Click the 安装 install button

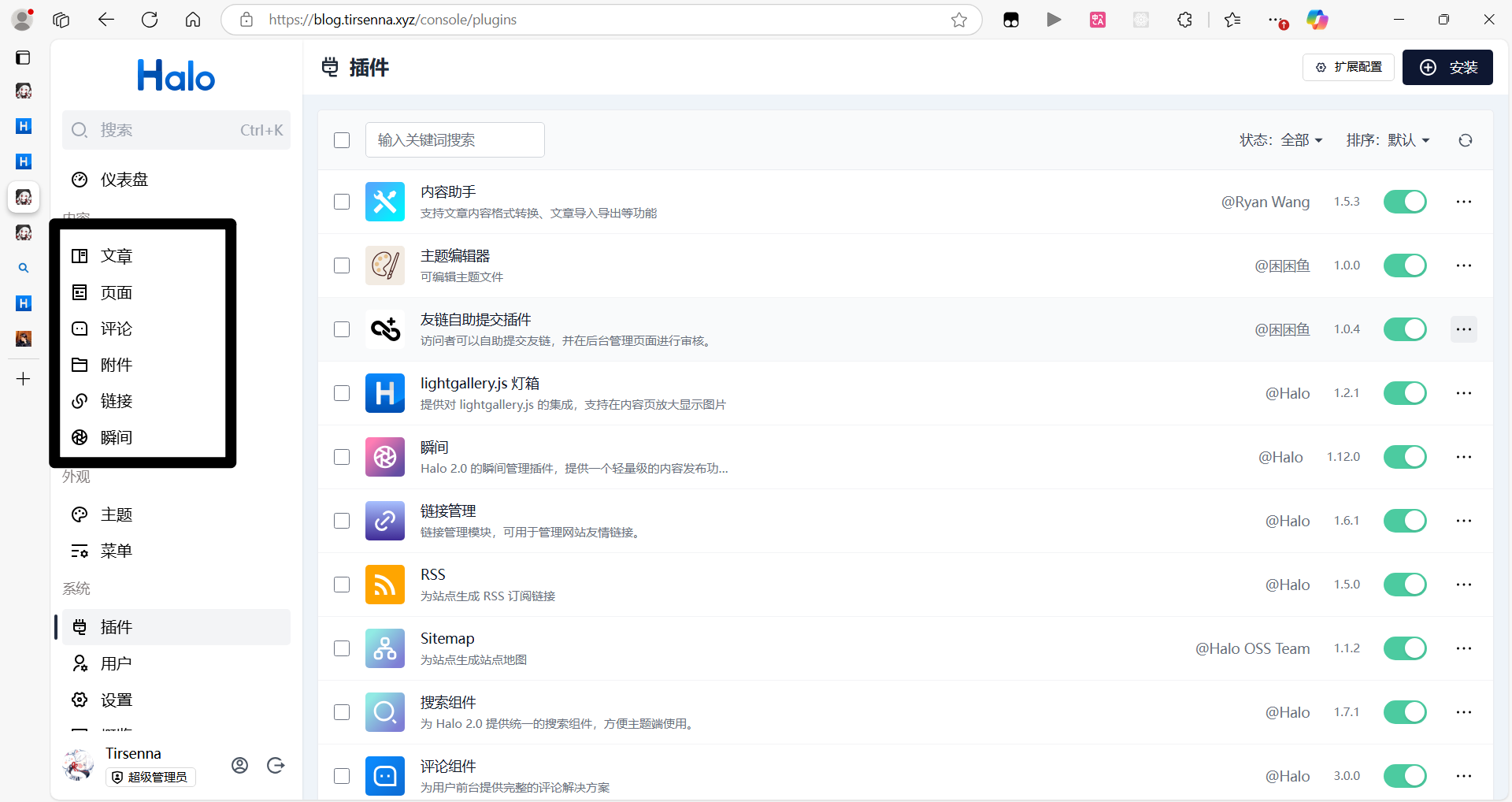pyautogui.click(x=1447, y=68)
